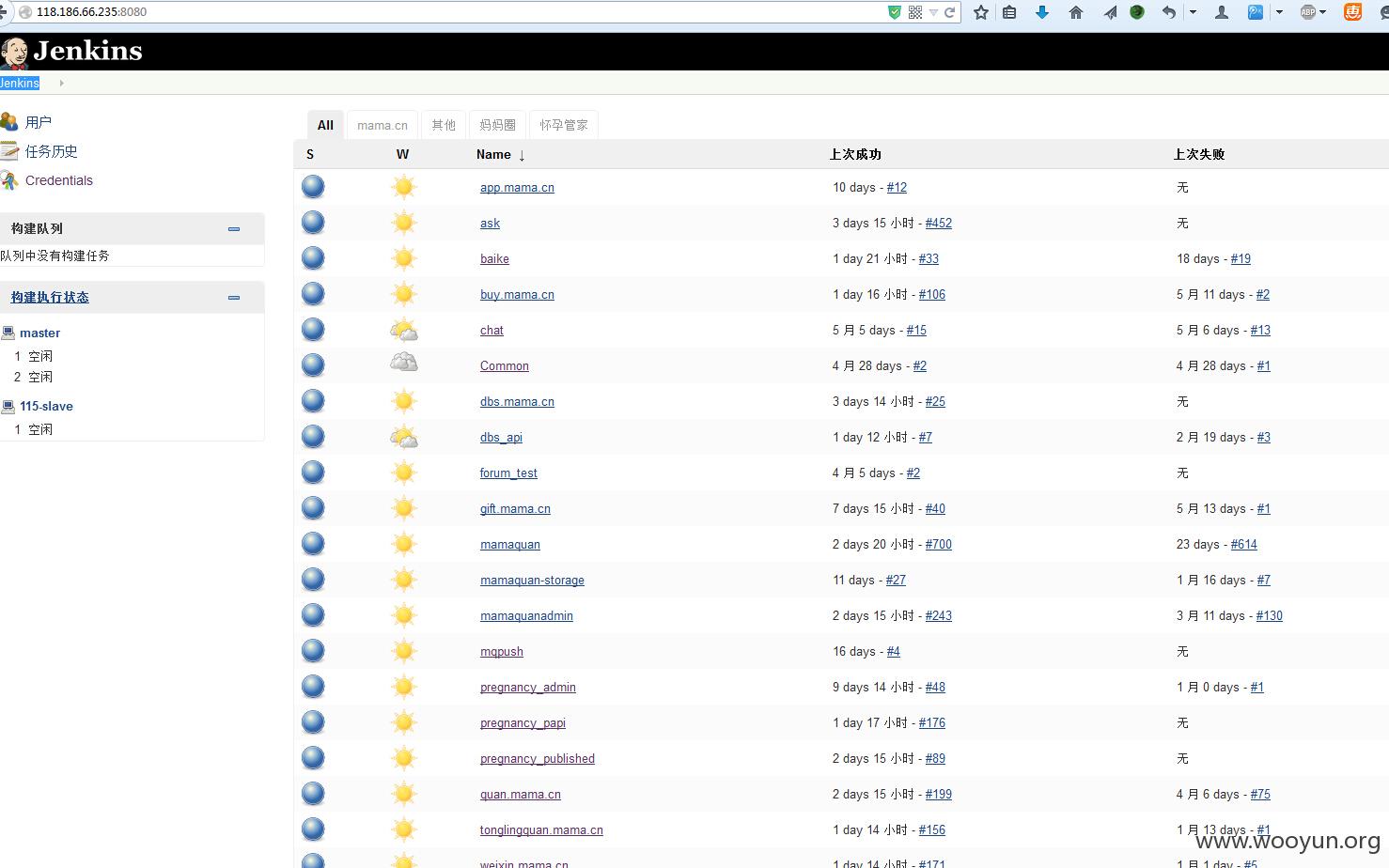Open the 任务历史 sidebar link
Screen dimensions: 1389x868
52,151
